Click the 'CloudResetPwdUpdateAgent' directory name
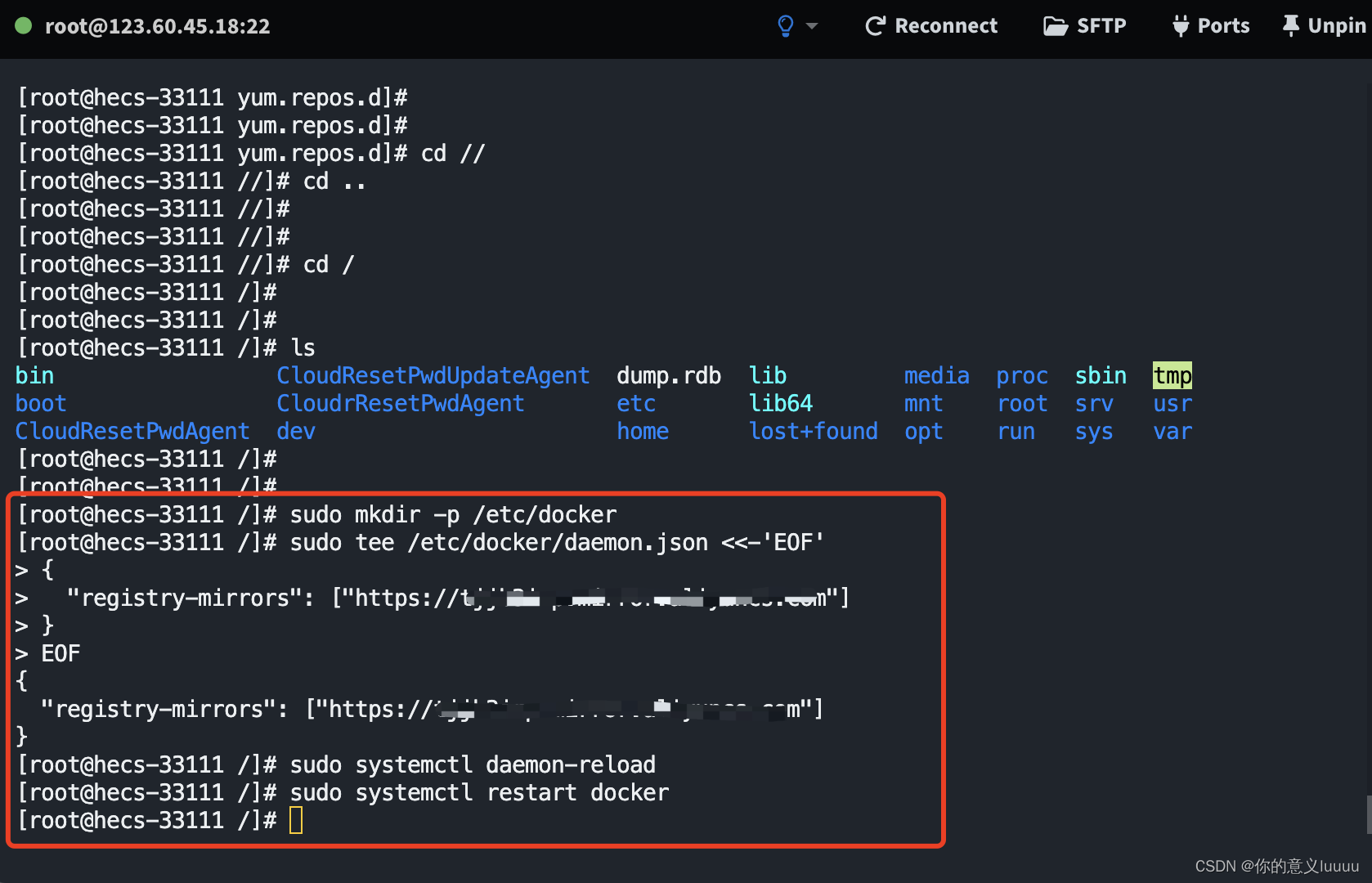 point(433,375)
